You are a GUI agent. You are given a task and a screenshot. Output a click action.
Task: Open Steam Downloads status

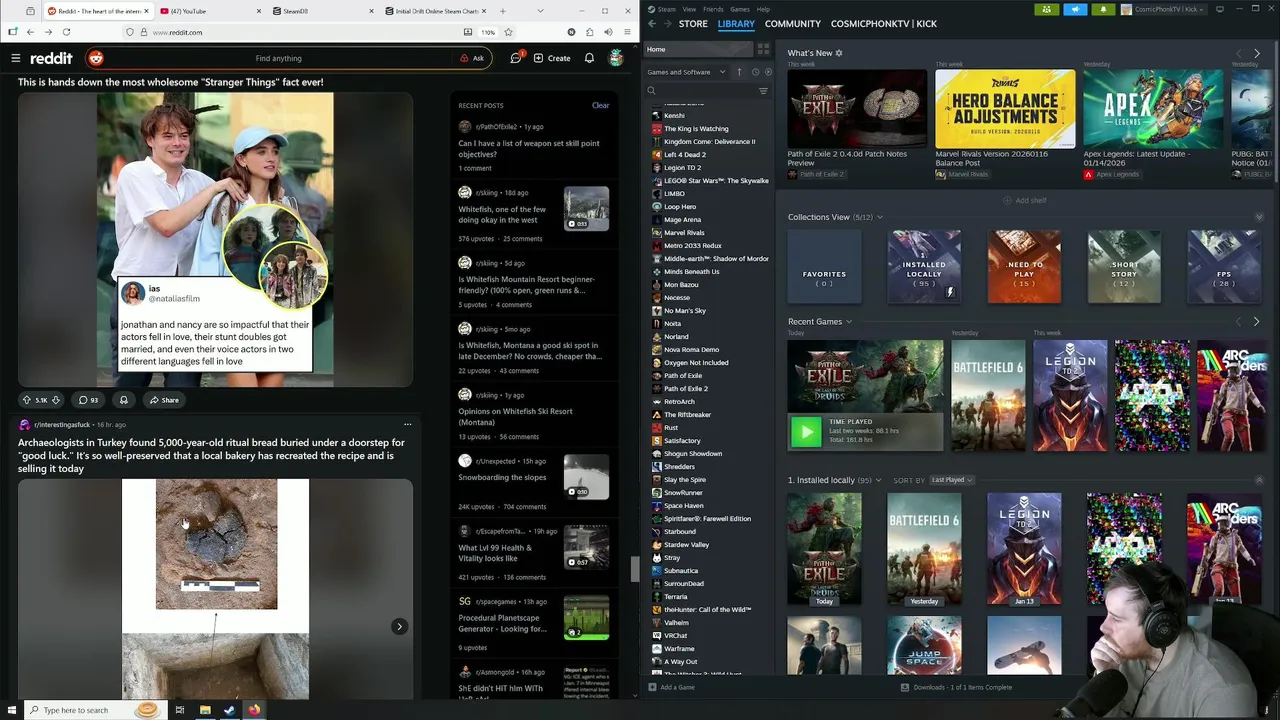coord(957,688)
